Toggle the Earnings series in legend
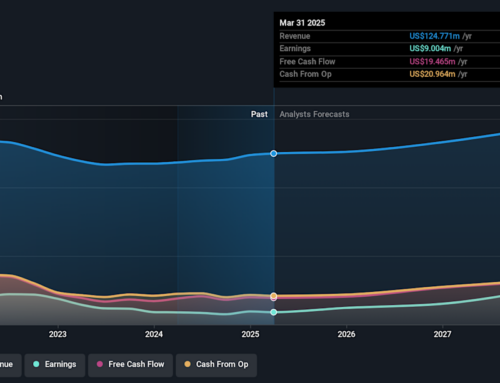The width and height of the screenshot is (500, 383). coord(55,365)
